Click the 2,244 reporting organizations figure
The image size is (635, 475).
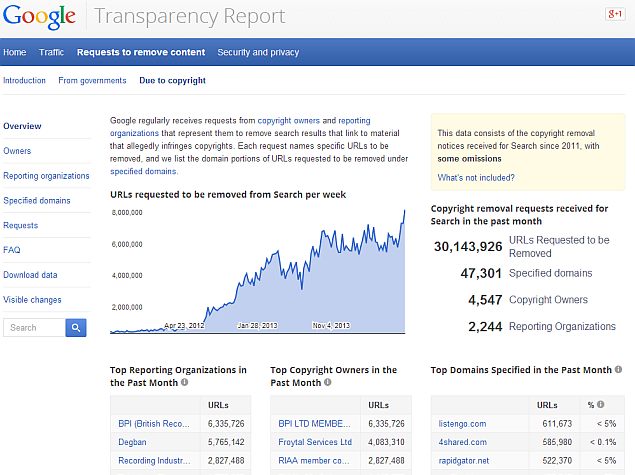coord(485,327)
